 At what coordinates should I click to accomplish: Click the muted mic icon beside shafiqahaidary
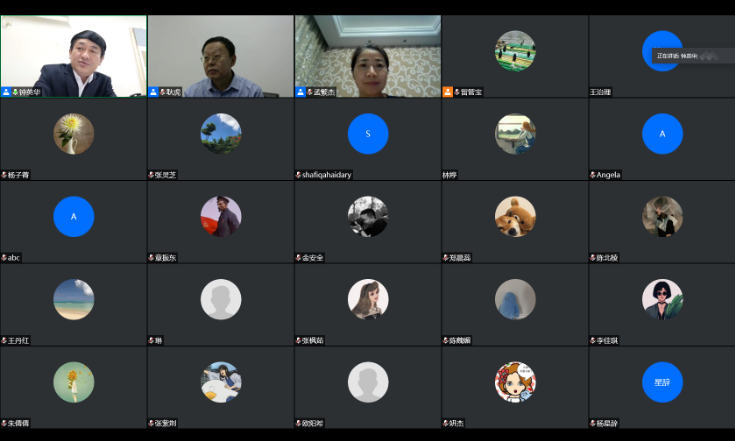[298, 175]
